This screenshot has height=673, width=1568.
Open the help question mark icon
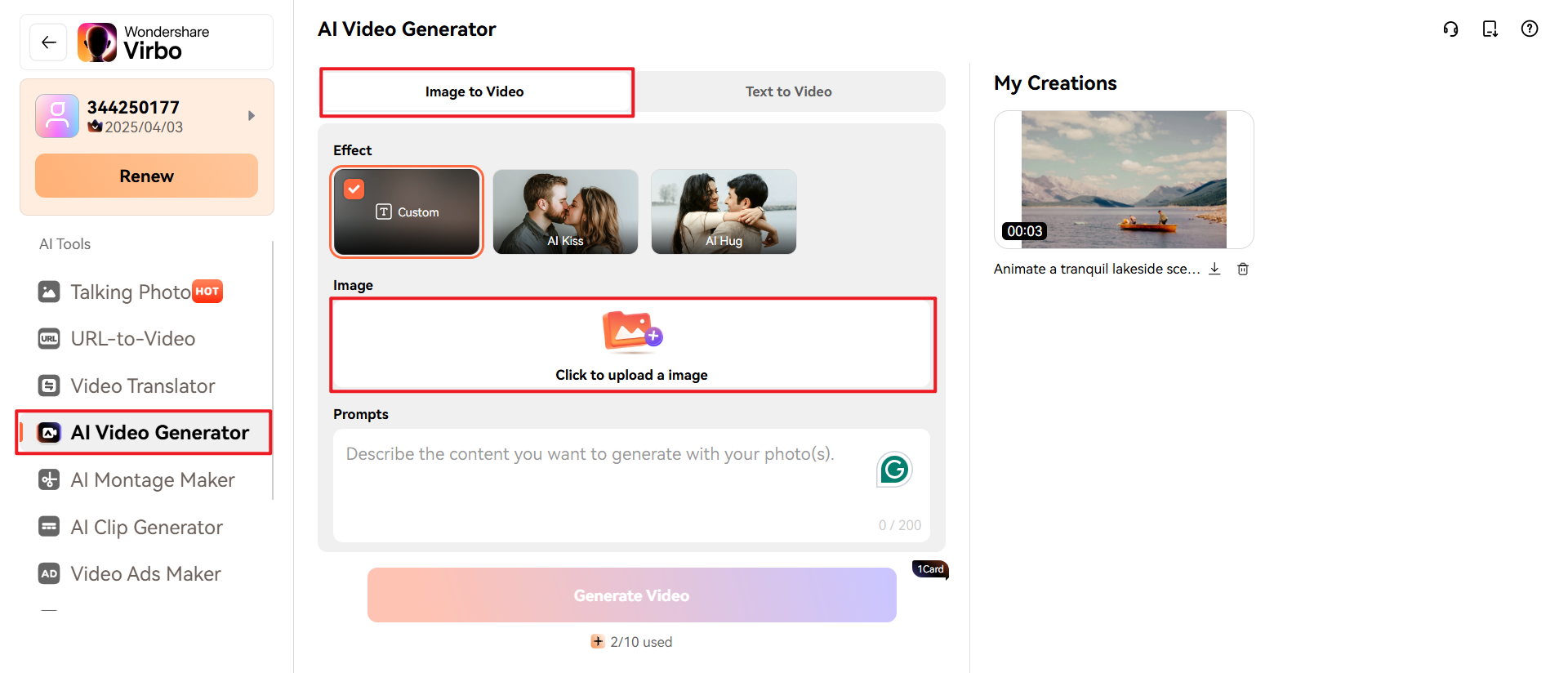[1530, 29]
